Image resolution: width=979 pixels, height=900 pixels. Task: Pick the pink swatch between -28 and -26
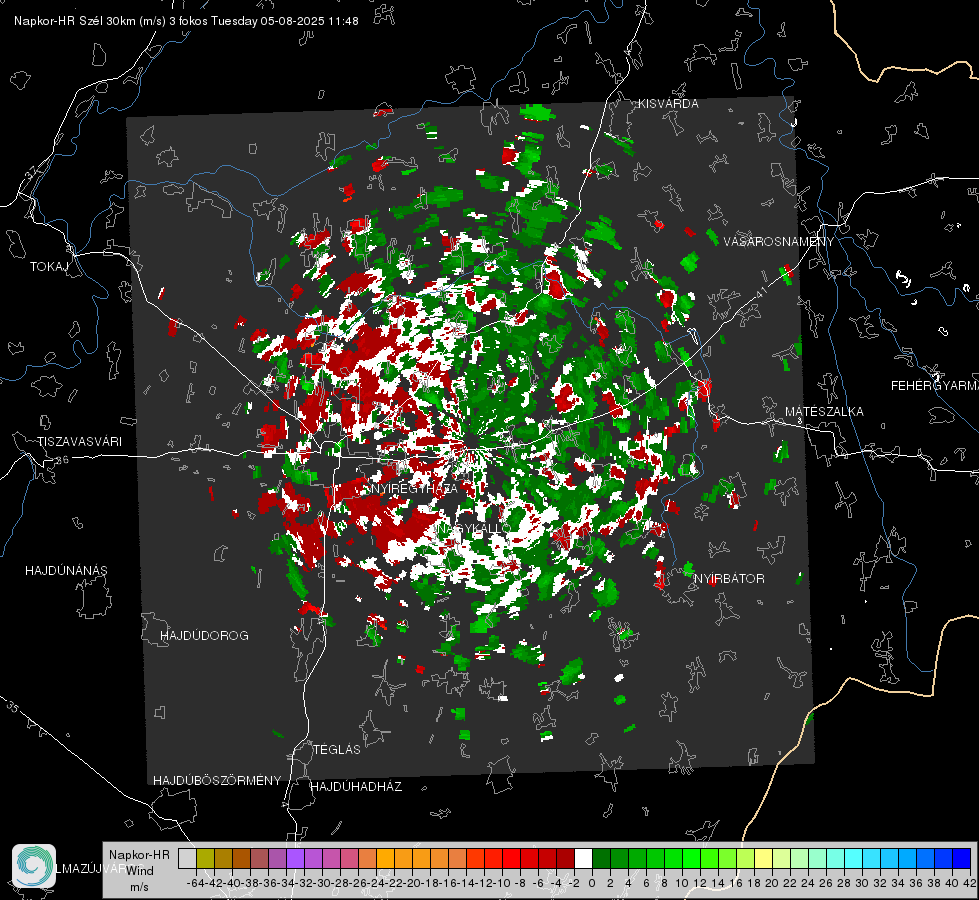[349, 858]
